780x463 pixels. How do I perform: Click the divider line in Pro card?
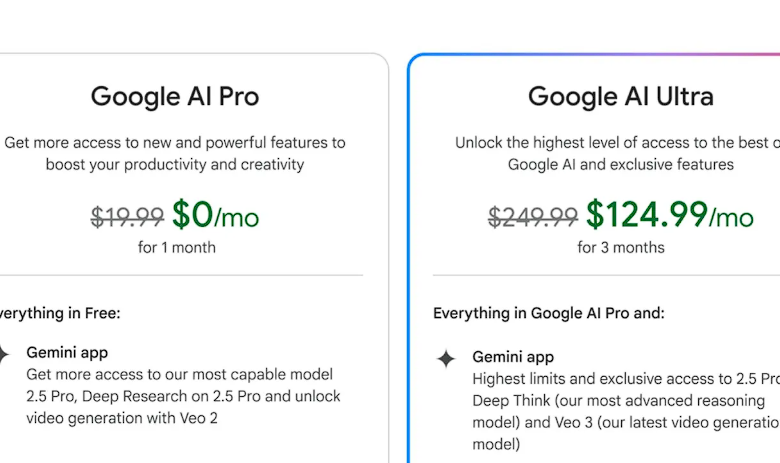(x=182, y=275)
